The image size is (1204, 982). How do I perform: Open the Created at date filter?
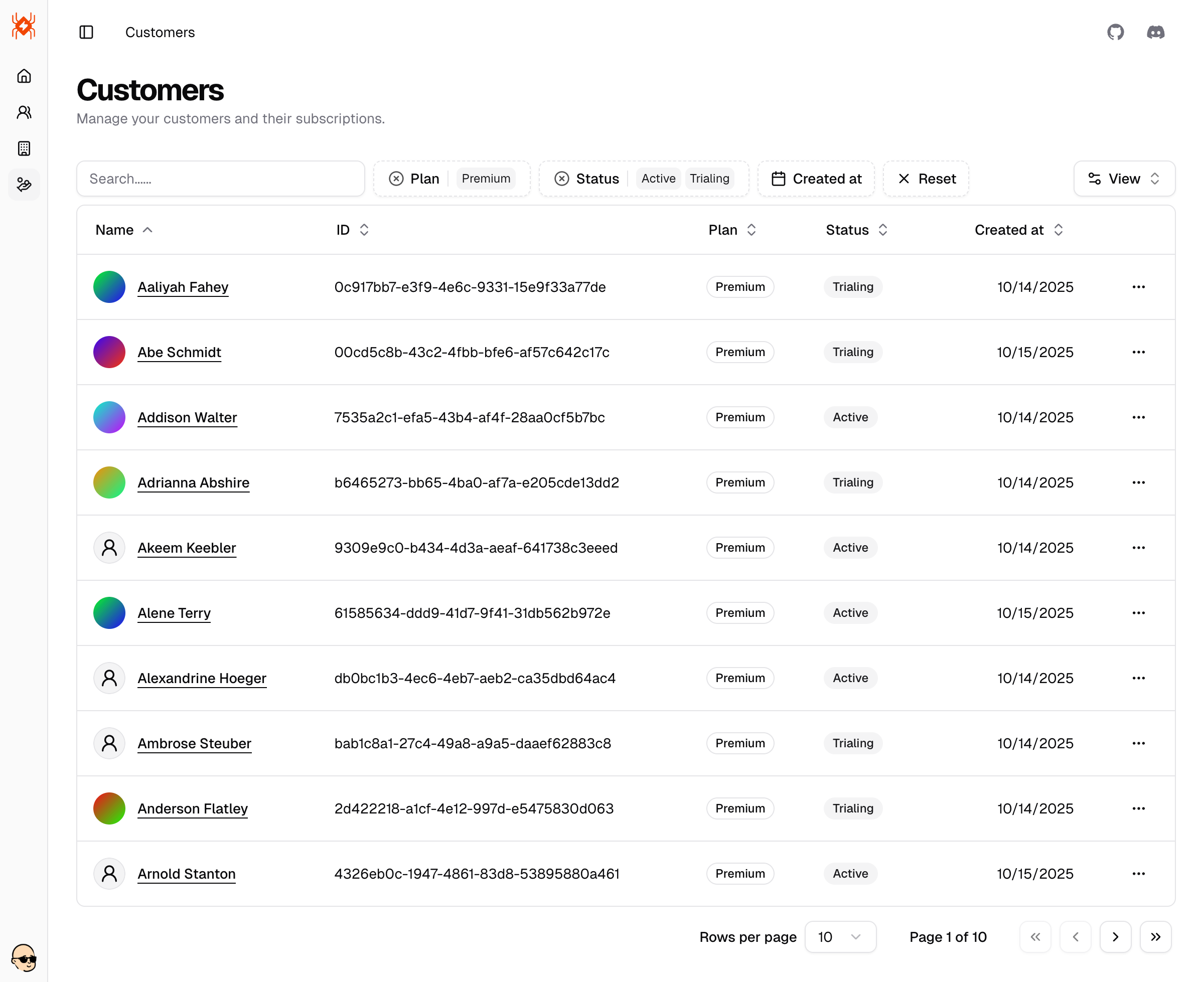tap(816, 179)
